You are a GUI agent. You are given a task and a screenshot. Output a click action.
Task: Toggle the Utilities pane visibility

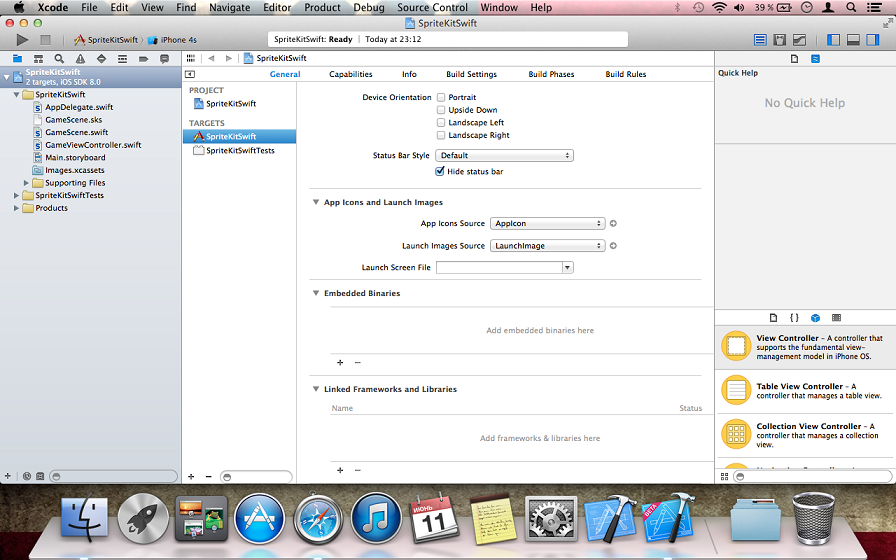[x=873, y=39]
